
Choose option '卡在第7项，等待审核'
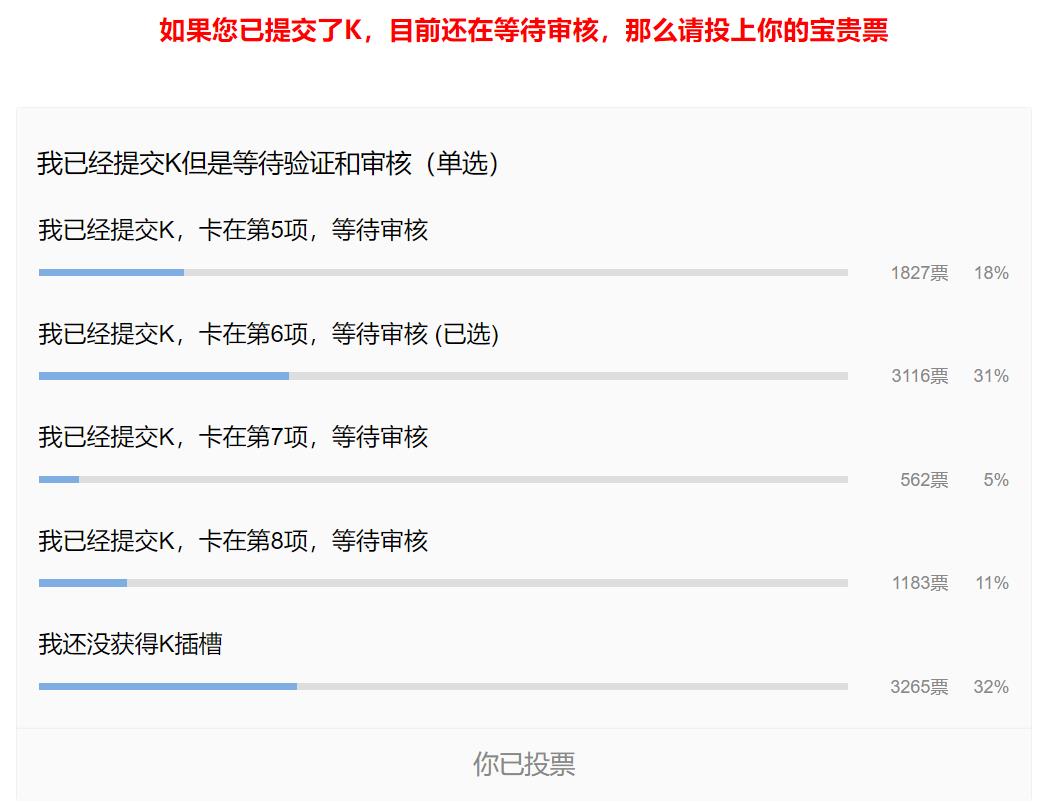tap(233, 437)
